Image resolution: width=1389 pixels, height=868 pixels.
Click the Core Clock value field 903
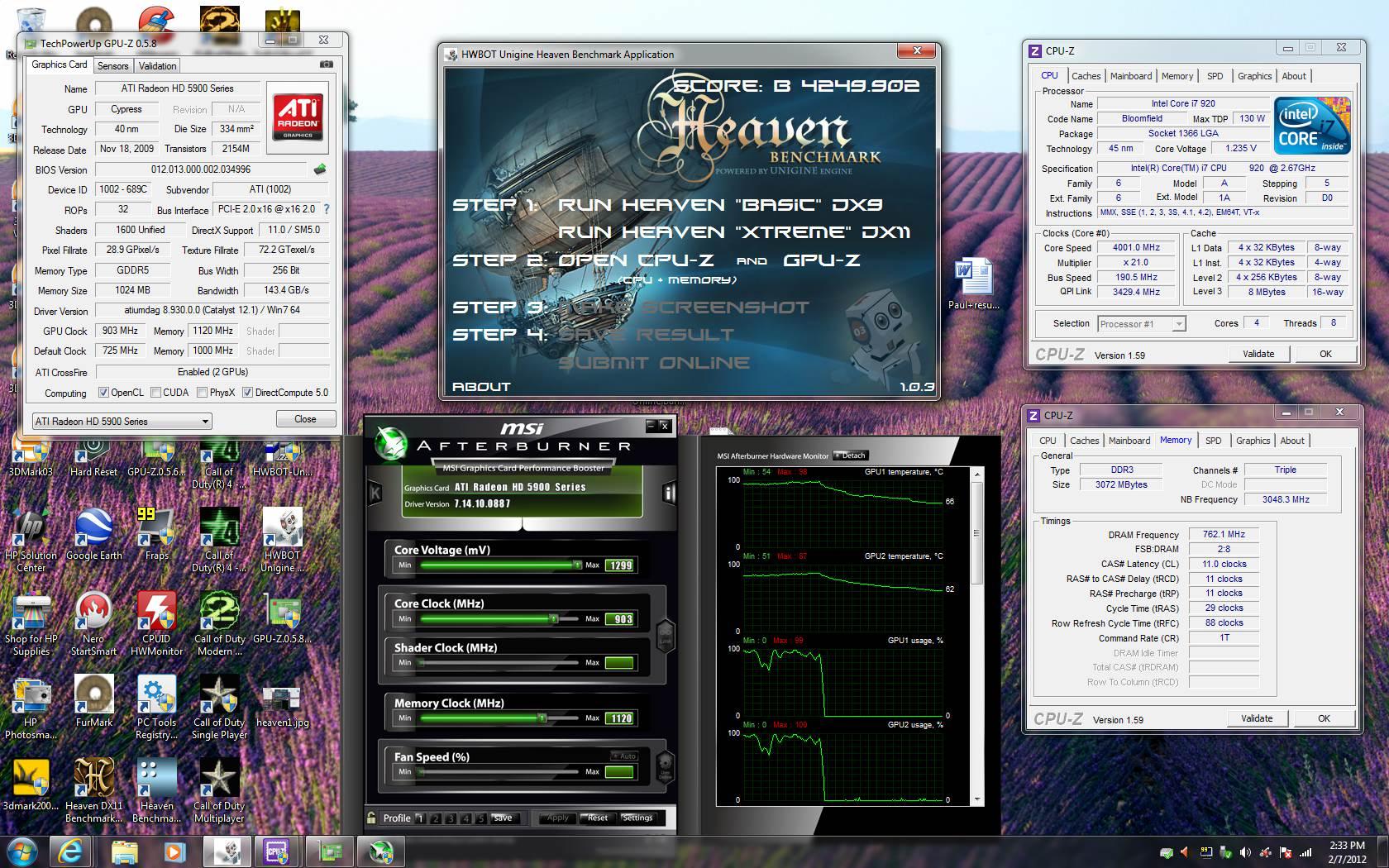(x=620, y=619)
